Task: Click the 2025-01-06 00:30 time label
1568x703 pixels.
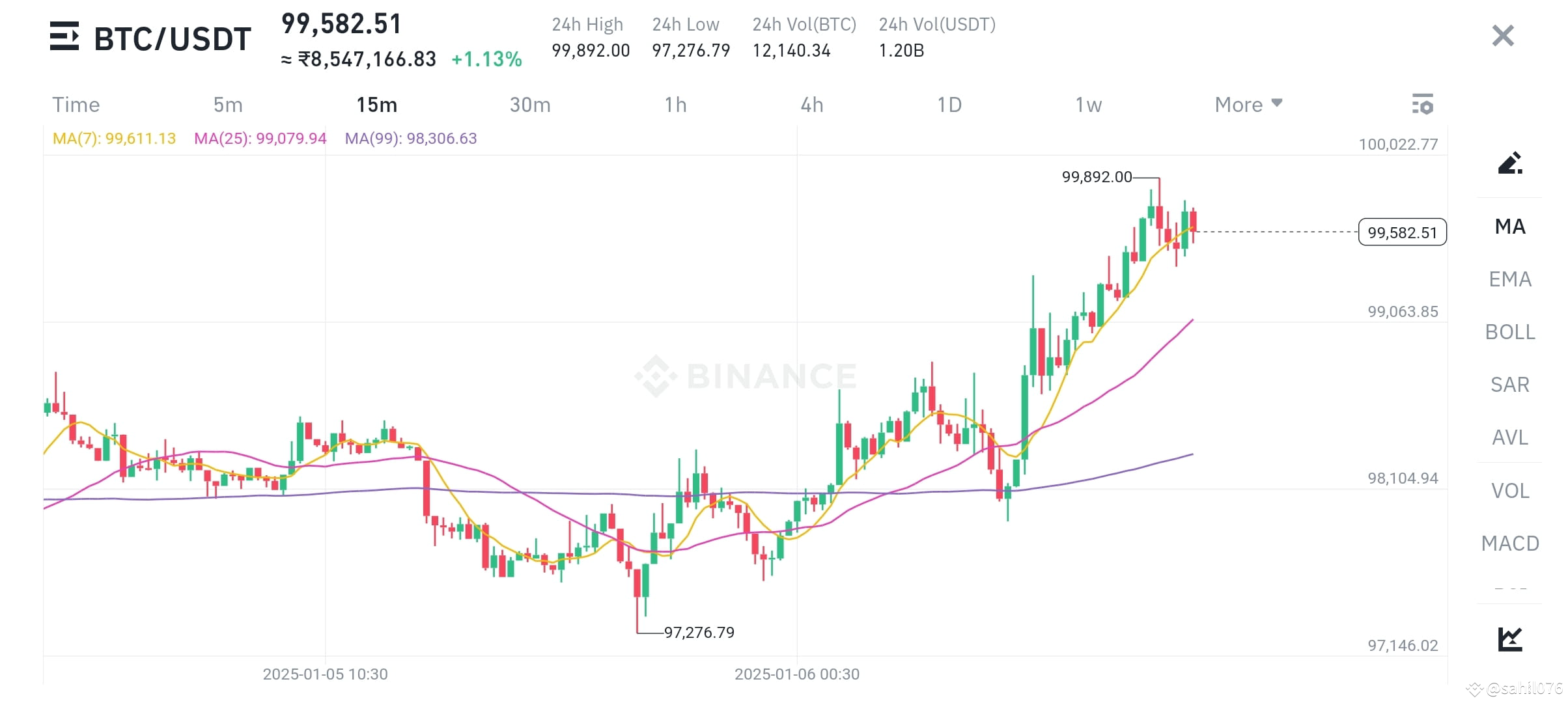Action: [x=797, y=674]
